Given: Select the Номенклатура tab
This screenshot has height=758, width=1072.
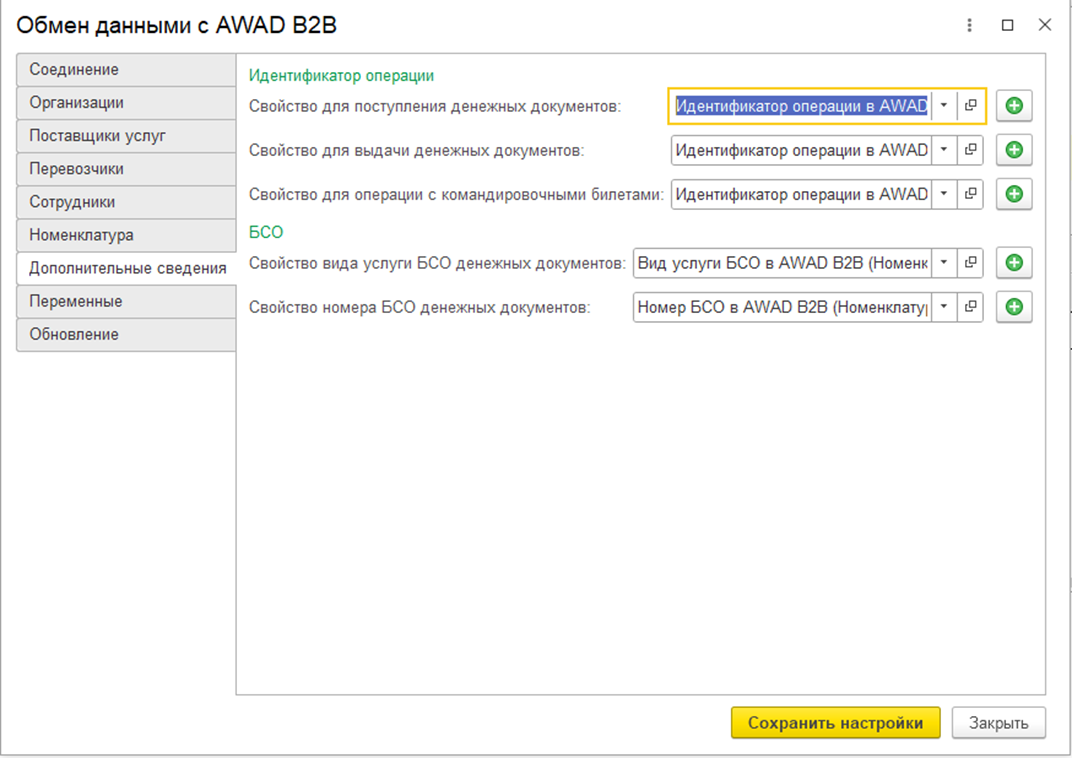Looking at the screenshot, I should (126, 235).
